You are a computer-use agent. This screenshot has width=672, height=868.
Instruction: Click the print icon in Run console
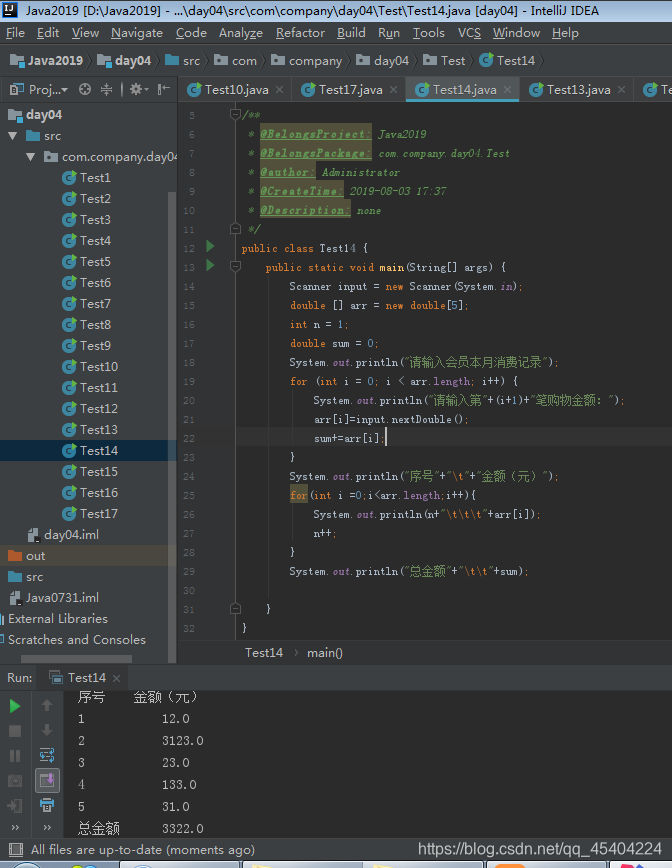click(47, 805)
